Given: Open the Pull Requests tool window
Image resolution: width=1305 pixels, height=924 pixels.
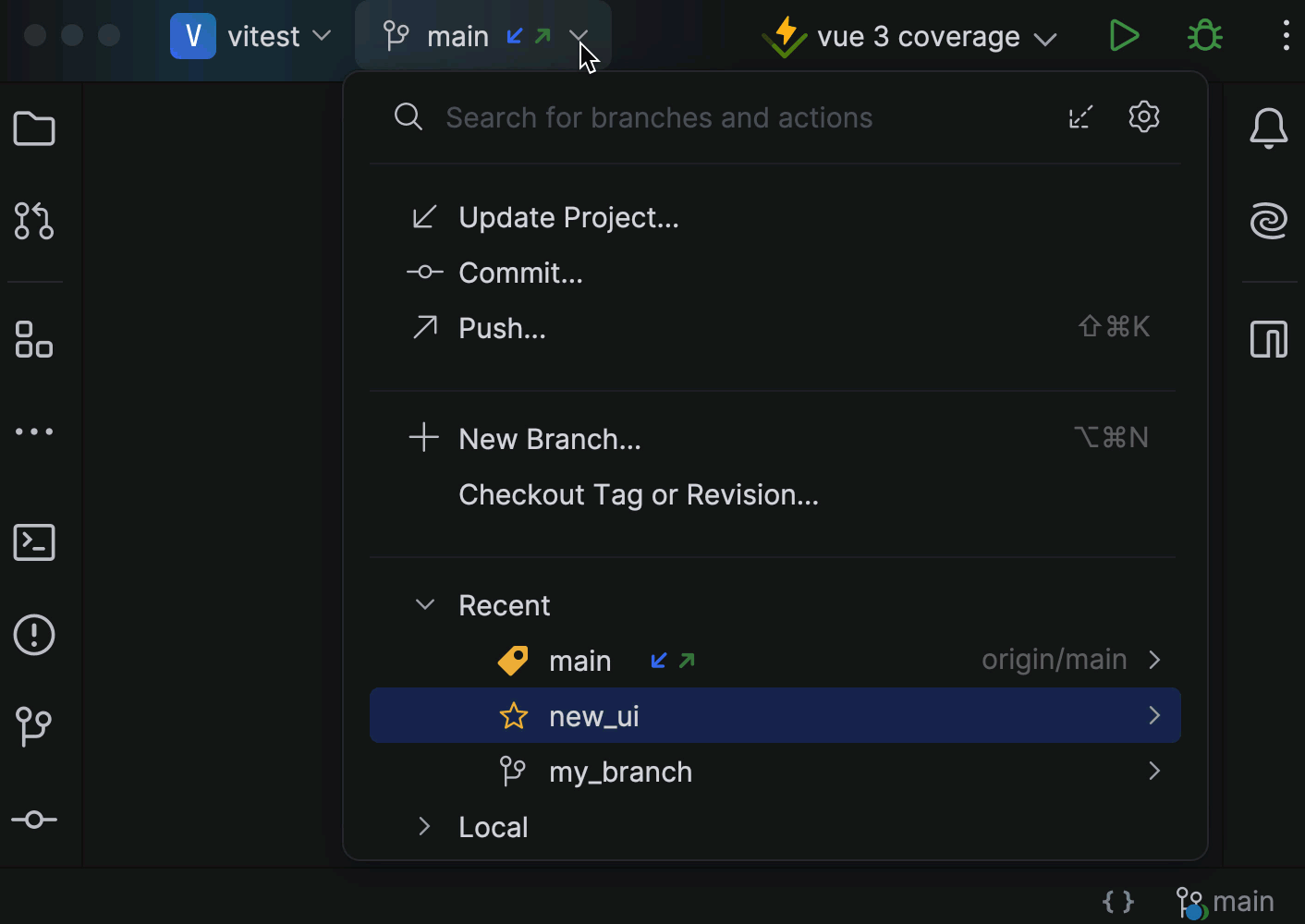Looking at the screenshot, I should tap(34, 222).
